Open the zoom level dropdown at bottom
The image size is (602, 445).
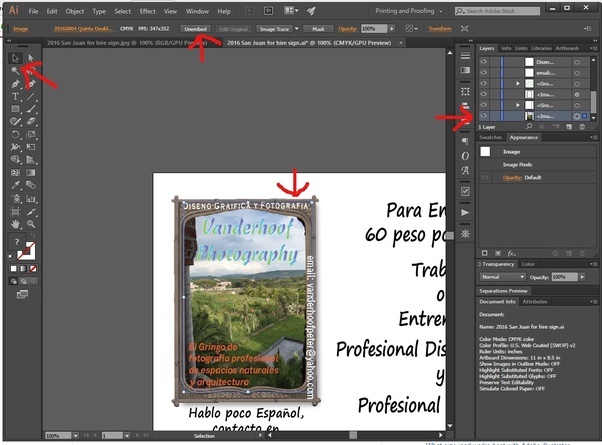(x=76, y=436)
